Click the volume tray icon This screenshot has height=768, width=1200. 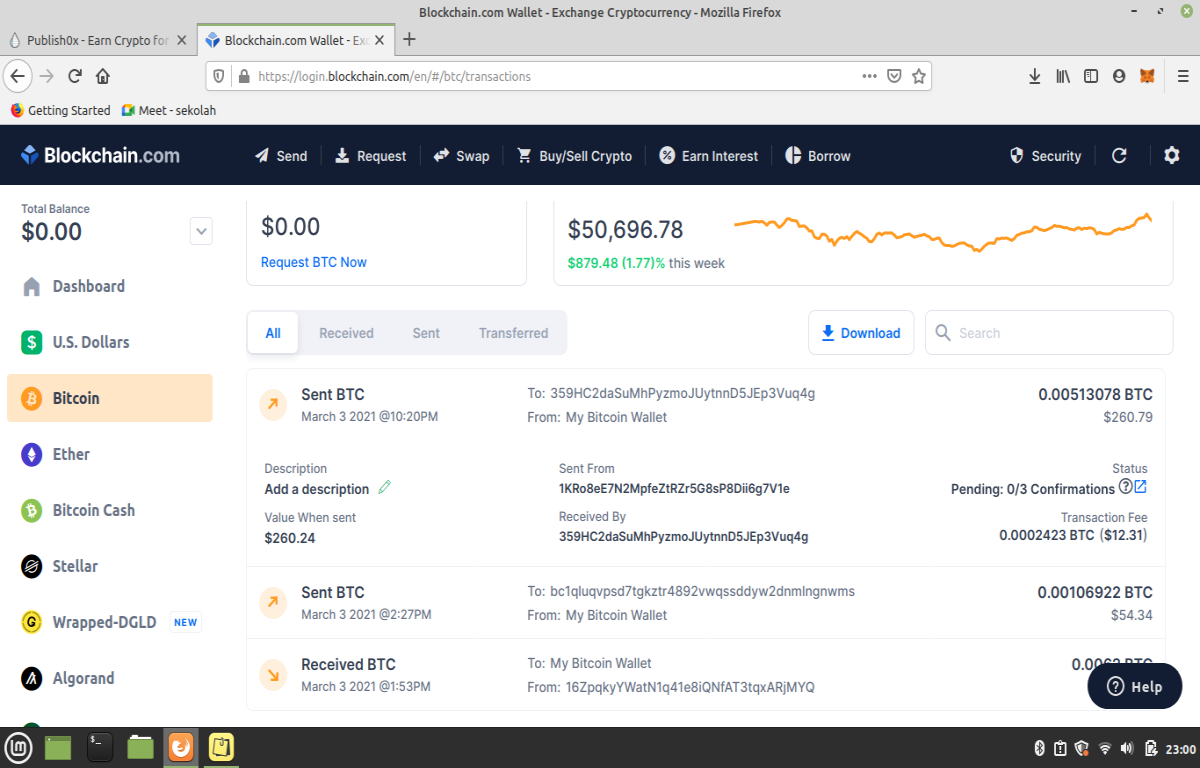coord(1127,748)
